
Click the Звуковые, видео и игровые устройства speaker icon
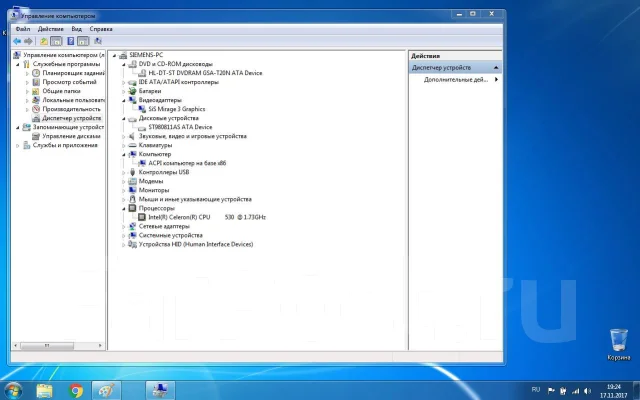(132, 136)
